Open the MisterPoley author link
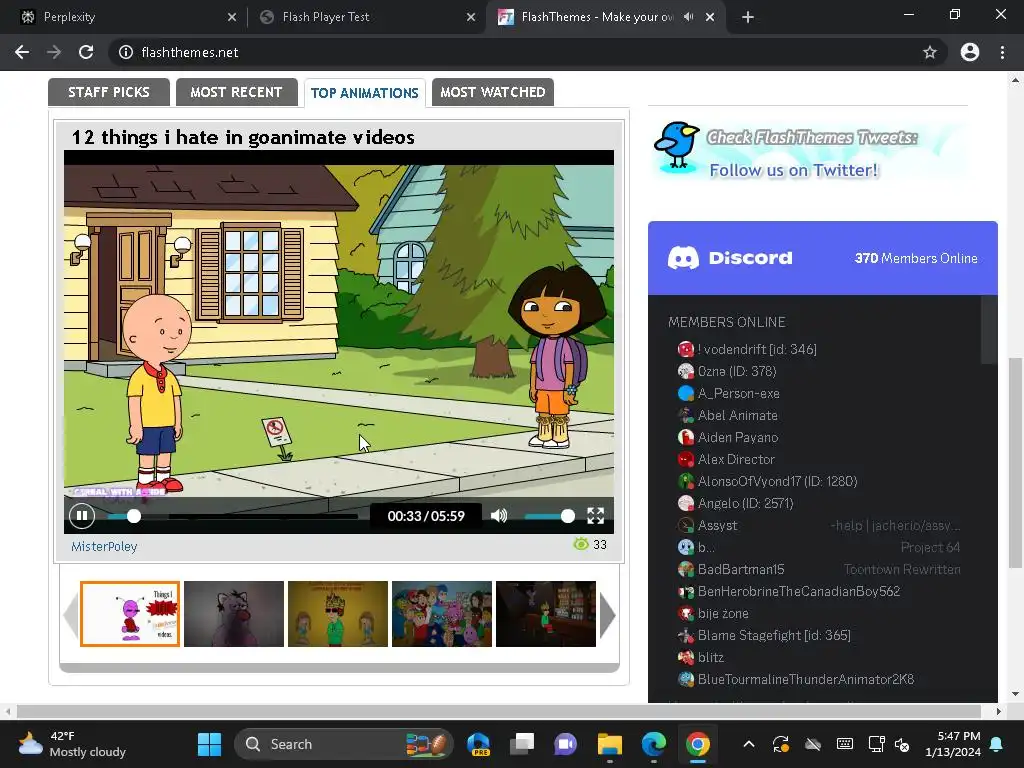 tap(104, 547)
